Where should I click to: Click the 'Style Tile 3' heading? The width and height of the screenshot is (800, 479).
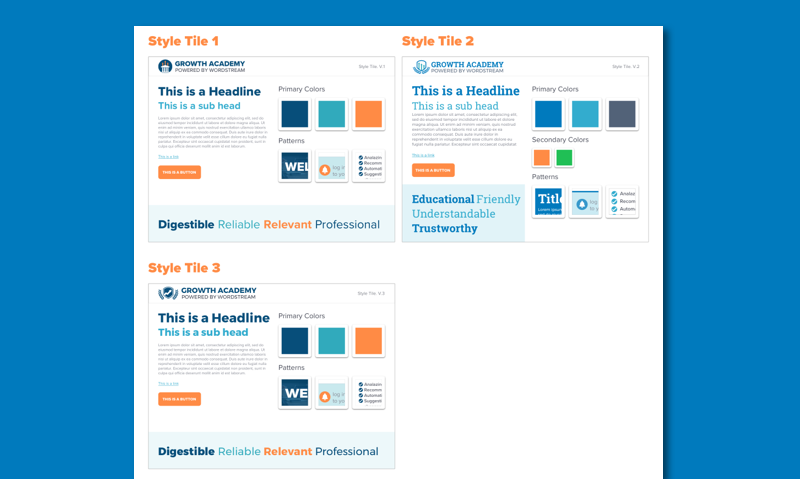(x=184, y=268)
